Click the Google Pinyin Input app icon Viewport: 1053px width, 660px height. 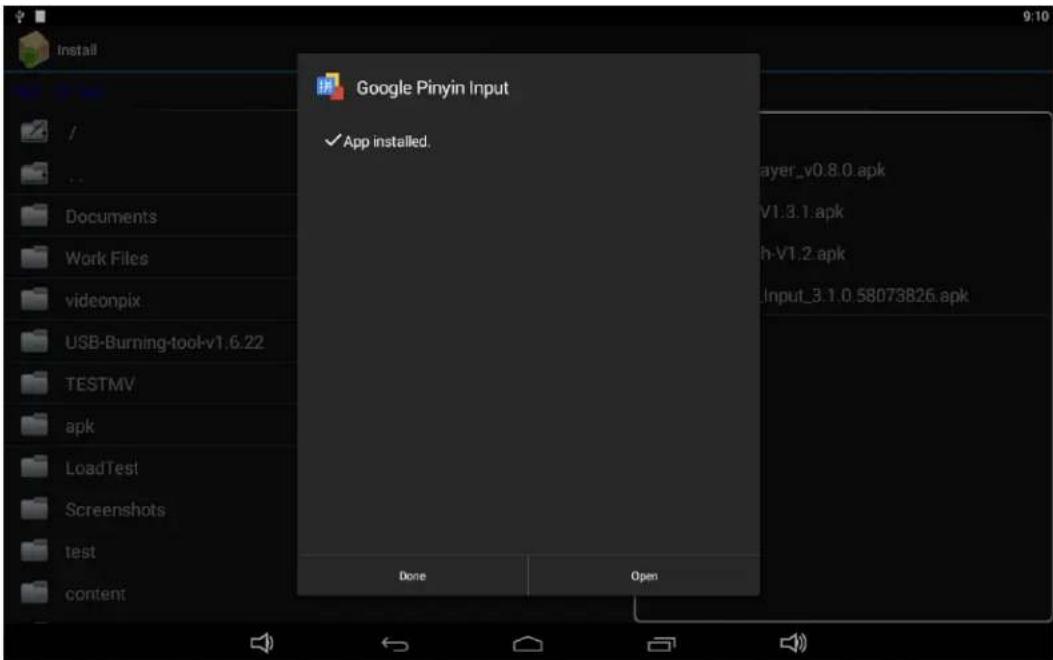click(330, 87)
